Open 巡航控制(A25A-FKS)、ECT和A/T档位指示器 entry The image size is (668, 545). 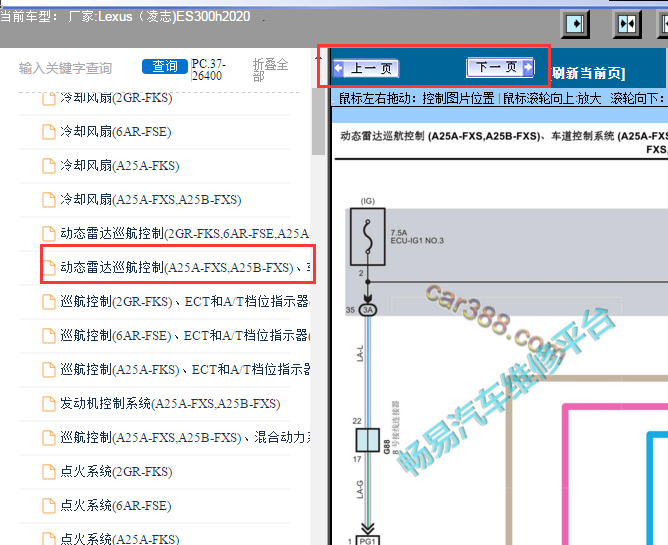pos(184,369)
